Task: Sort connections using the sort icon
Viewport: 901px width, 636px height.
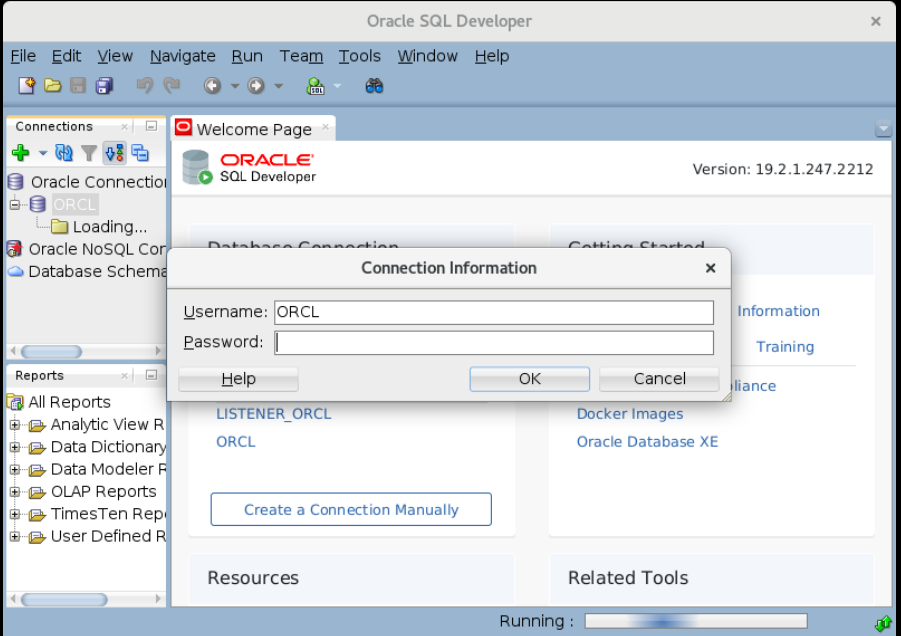Action: [x=115, y=153]
